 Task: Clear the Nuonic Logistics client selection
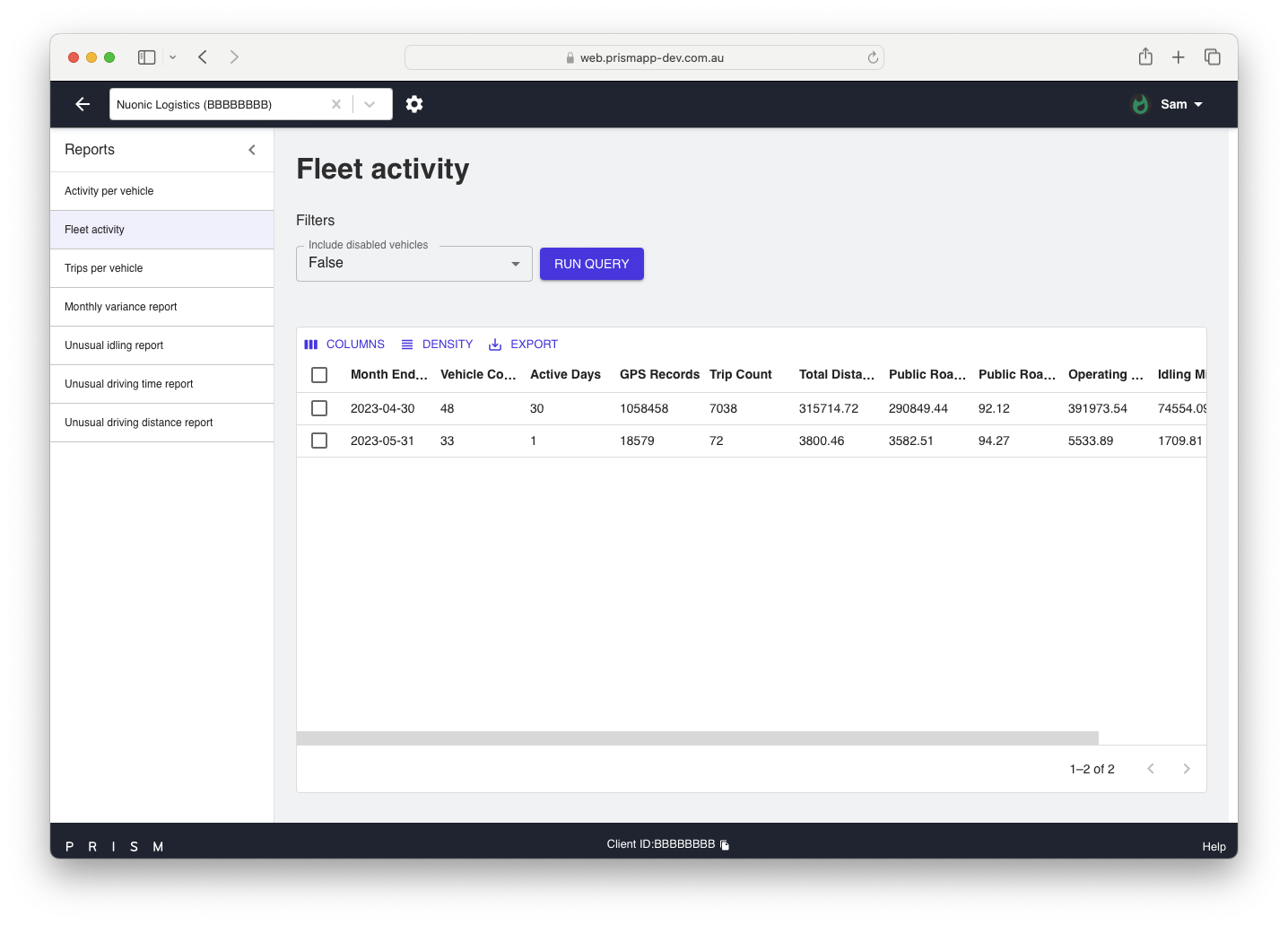click(x=336, y=104)
